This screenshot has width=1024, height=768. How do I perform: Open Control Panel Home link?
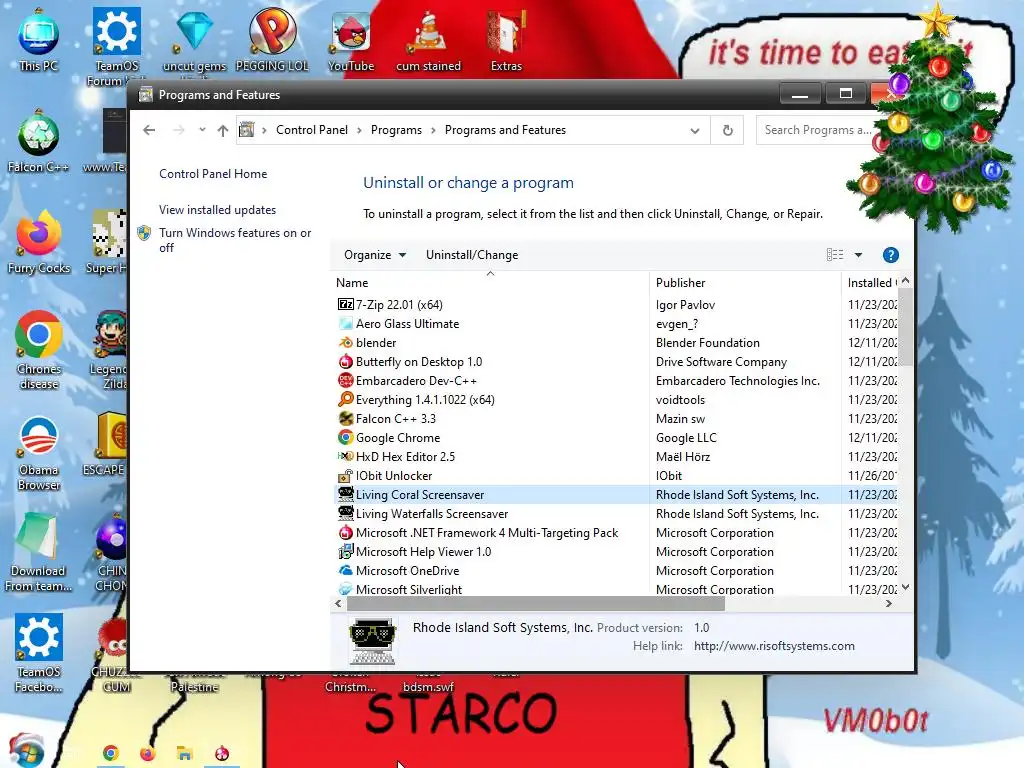[213, 174]
